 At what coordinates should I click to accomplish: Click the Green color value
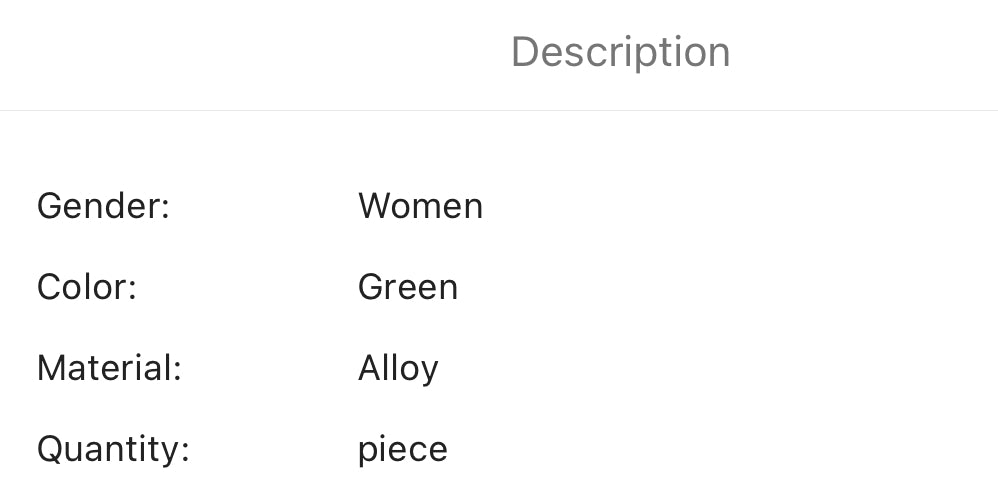(407, 287)
